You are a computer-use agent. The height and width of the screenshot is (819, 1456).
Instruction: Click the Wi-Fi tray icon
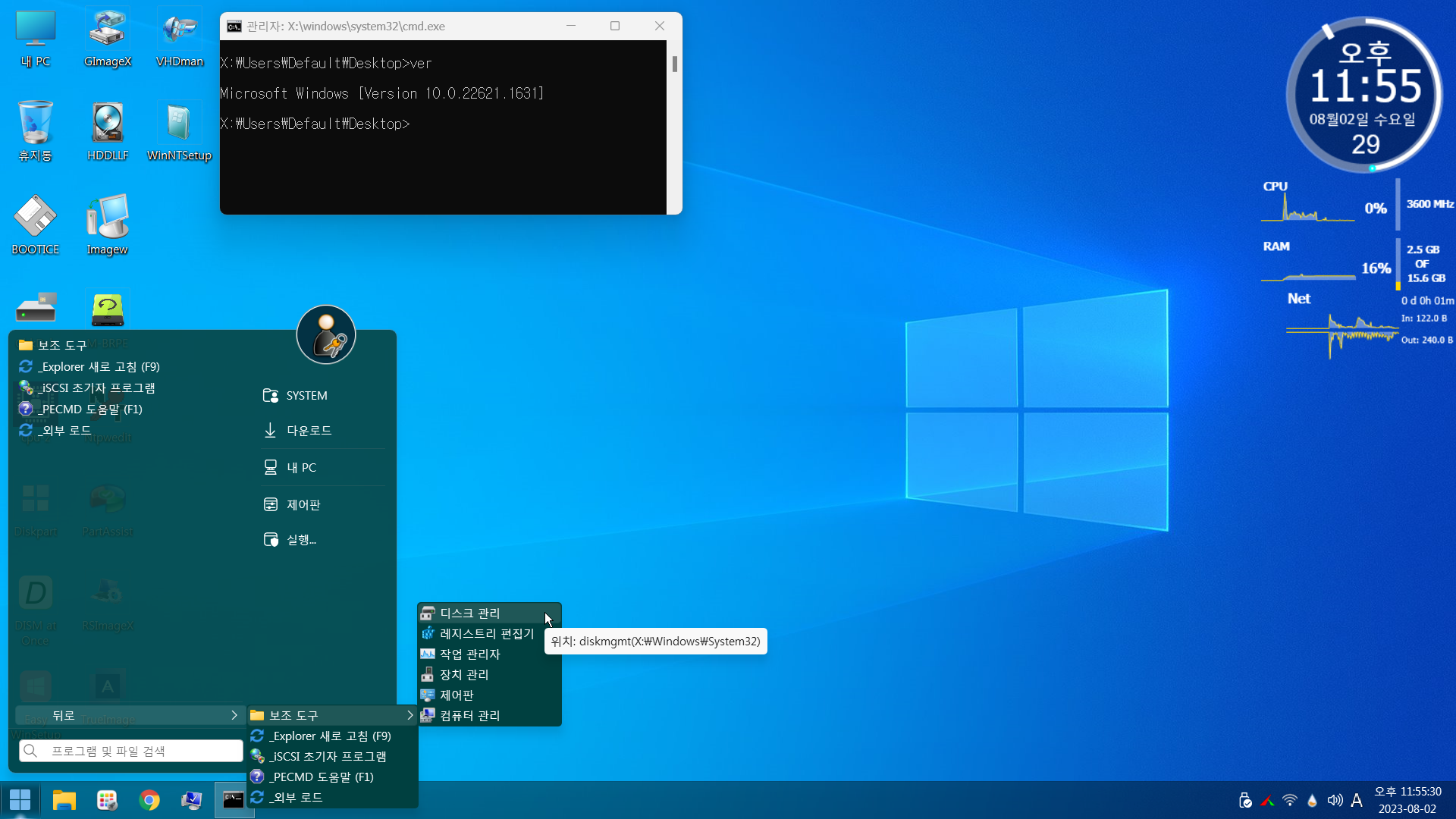[1289, 800]
